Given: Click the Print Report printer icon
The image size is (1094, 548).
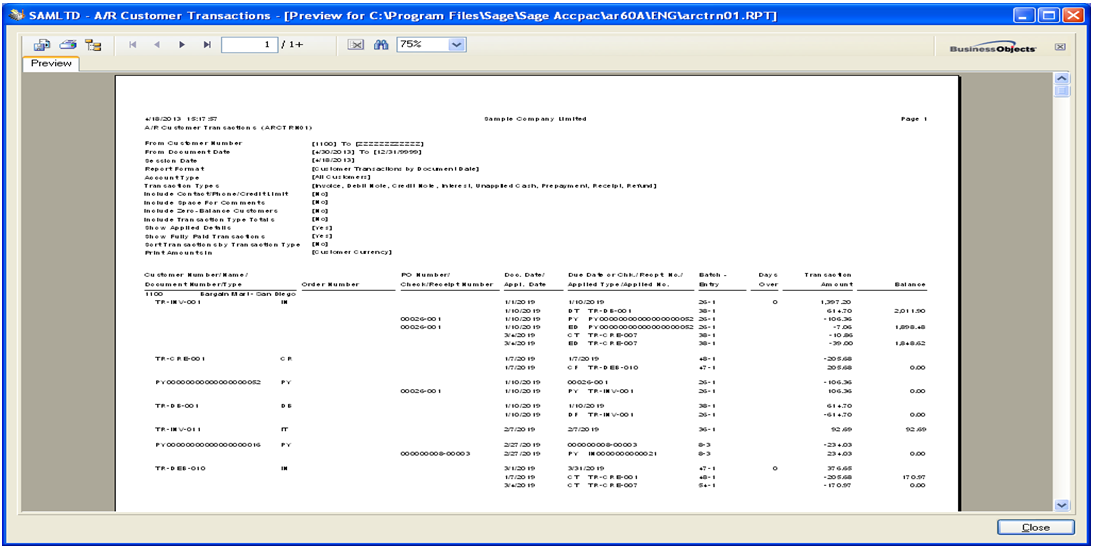Looking at the screenshot, I should click(67, 45).
